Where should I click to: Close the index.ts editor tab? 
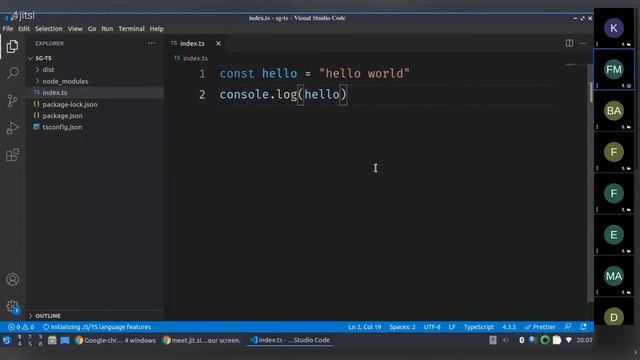click(x=218, y=43)
